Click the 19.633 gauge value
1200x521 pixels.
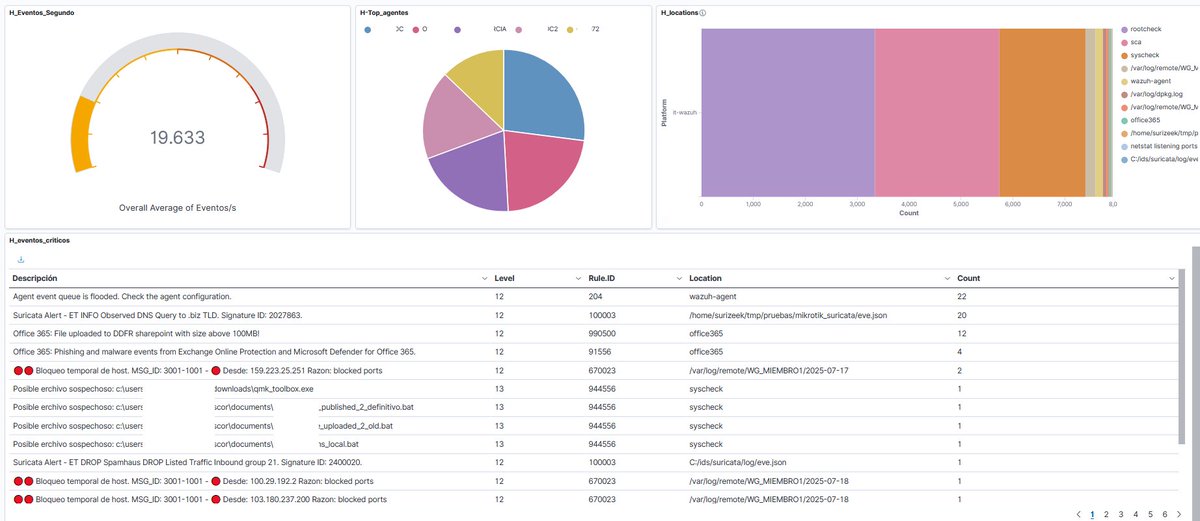tap(178, 138)
